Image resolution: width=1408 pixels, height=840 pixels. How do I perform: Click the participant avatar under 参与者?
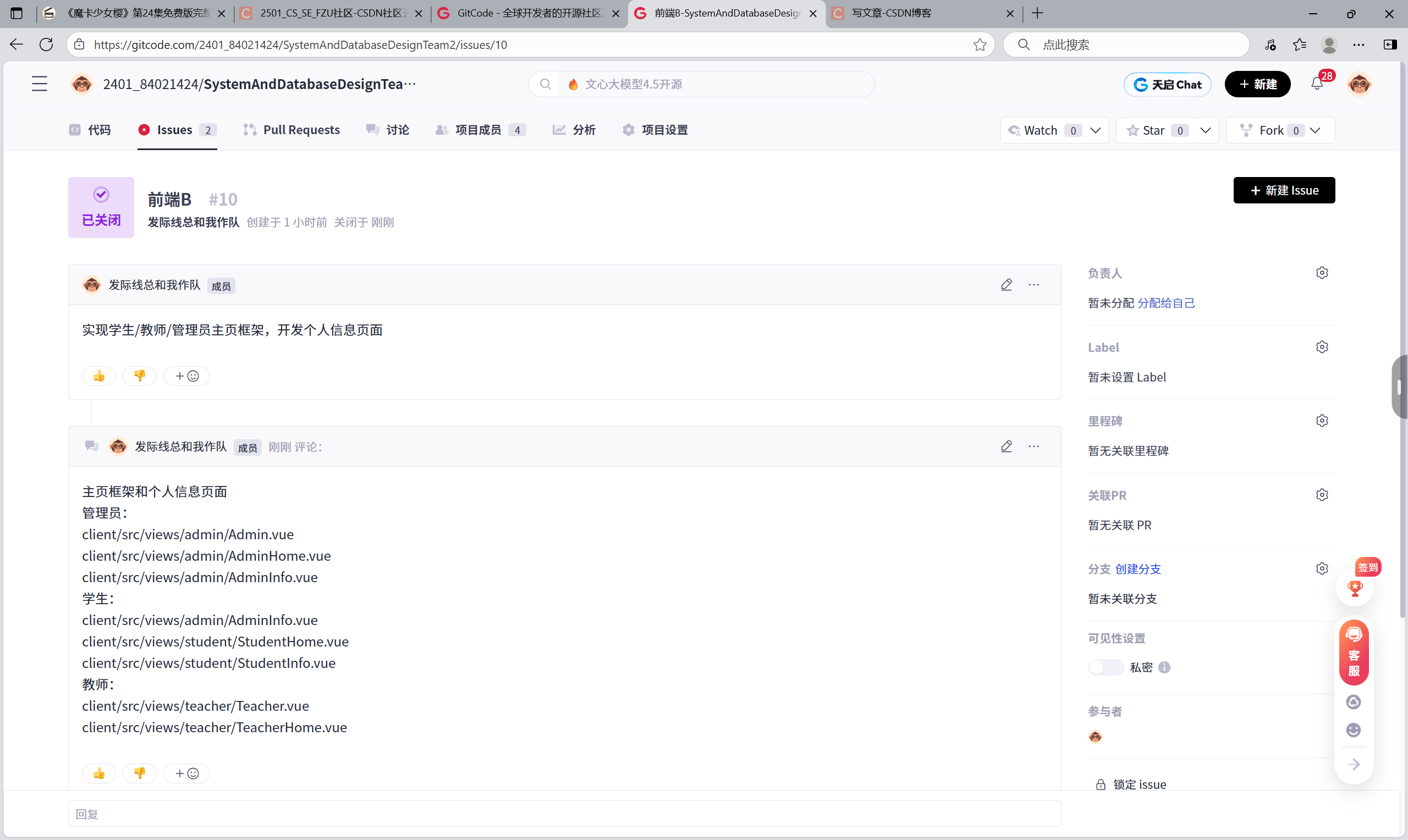1095,737
